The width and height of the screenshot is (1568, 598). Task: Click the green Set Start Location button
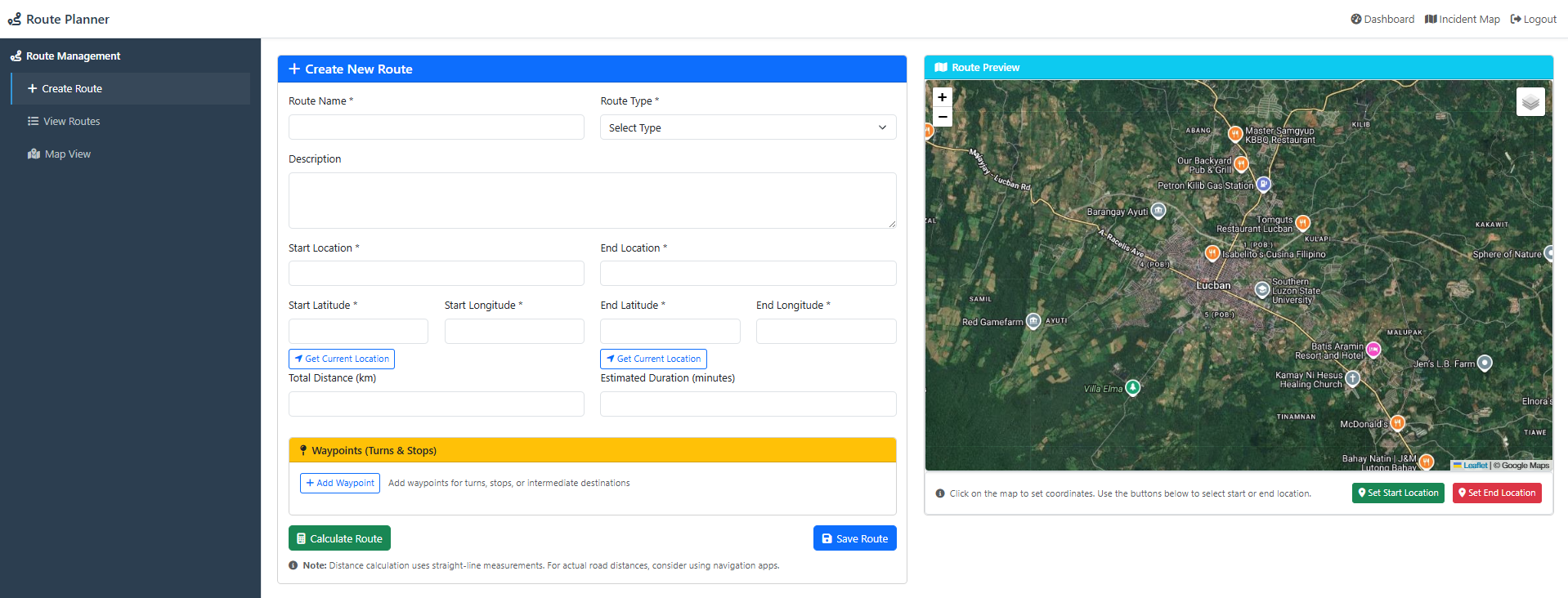tap(1397, 493)
